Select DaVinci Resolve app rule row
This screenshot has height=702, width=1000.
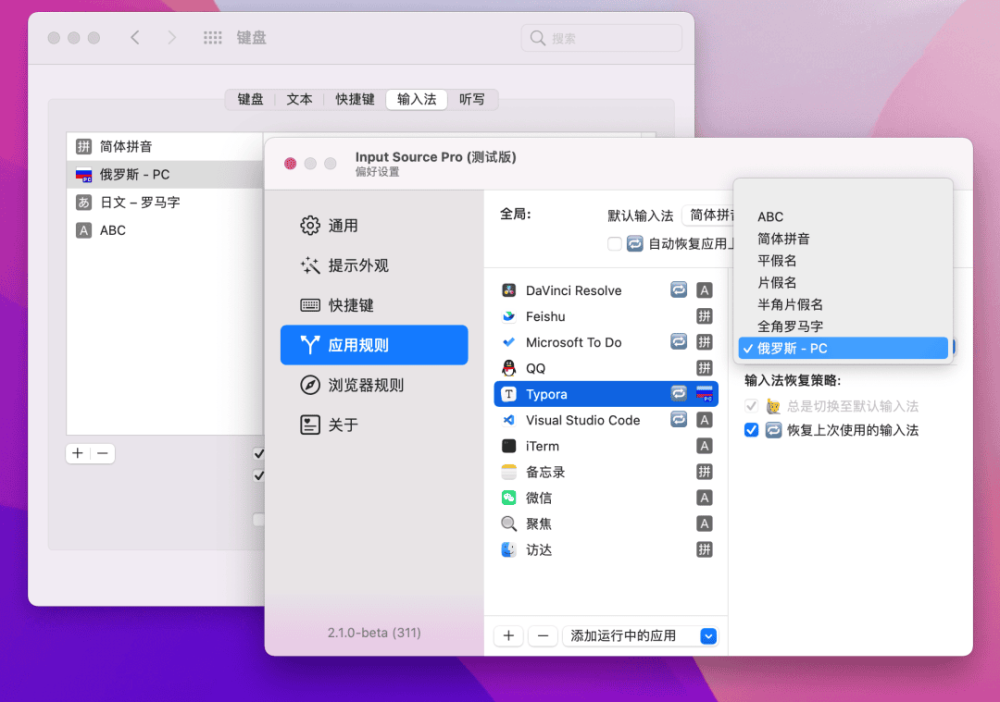click(606, 291)
